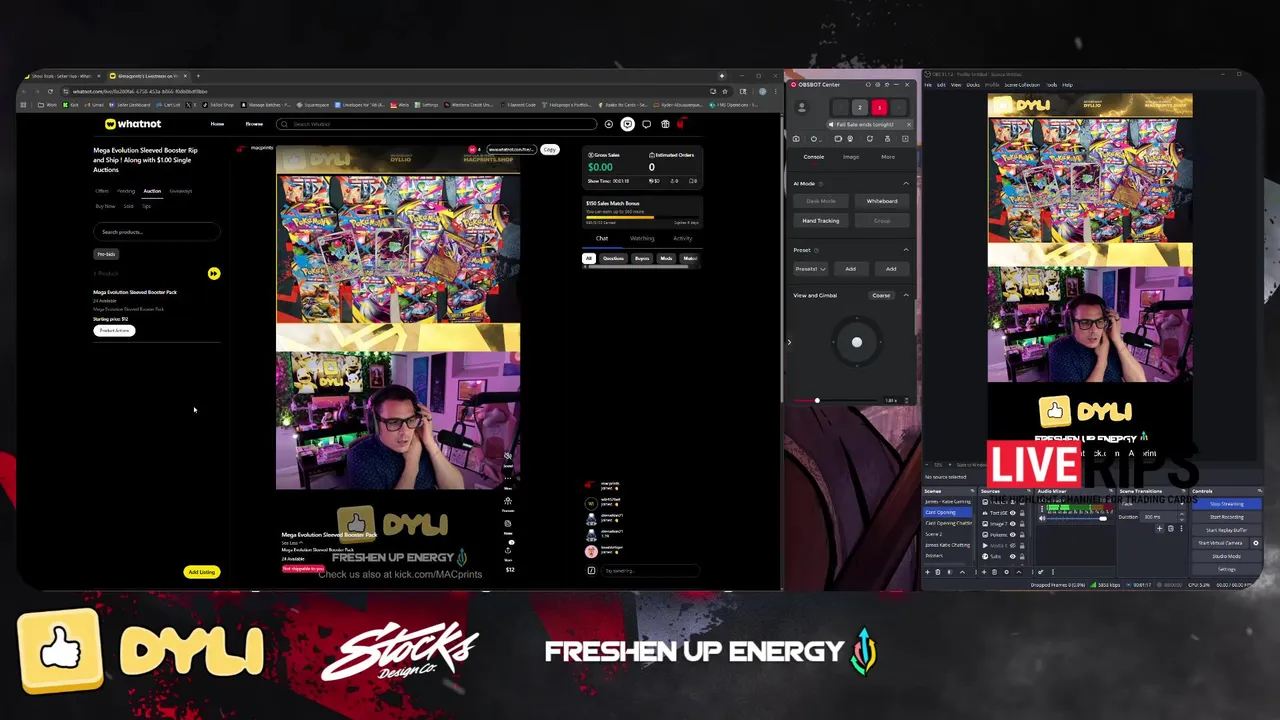
Task: Click the chat filter horizontal scrollbar
Action: click(x=638, y=267)
